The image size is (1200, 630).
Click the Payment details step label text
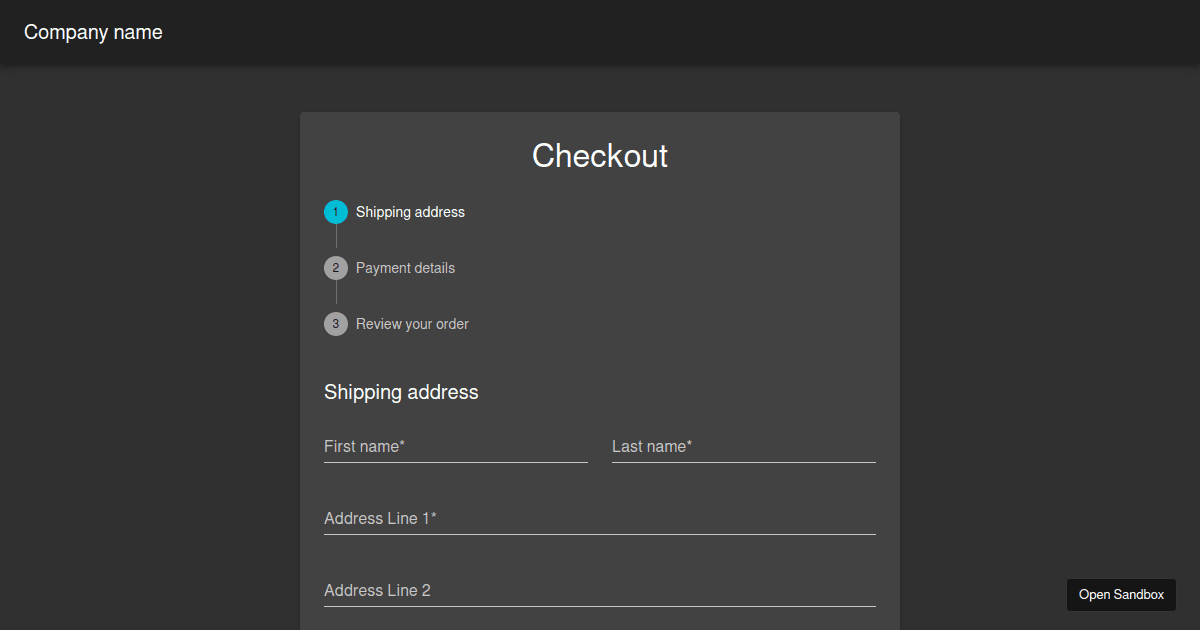tap(406, 268)
